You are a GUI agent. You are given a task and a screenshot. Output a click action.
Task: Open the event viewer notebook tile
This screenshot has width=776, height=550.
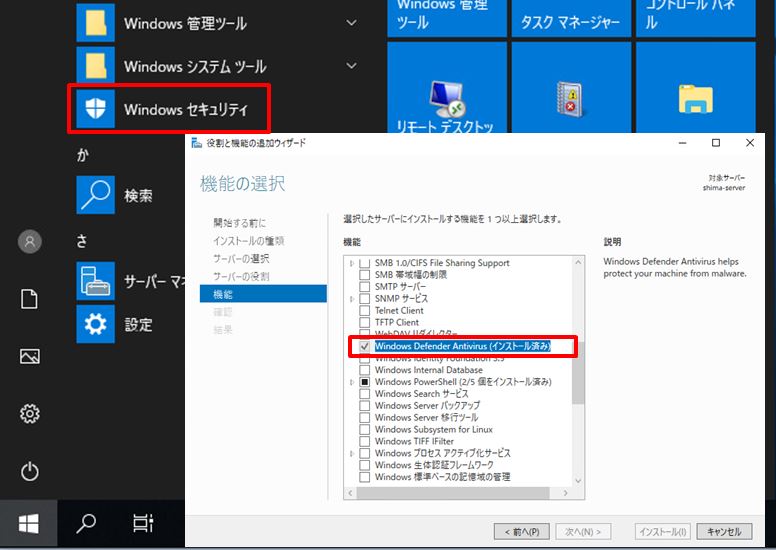point(571,88)
